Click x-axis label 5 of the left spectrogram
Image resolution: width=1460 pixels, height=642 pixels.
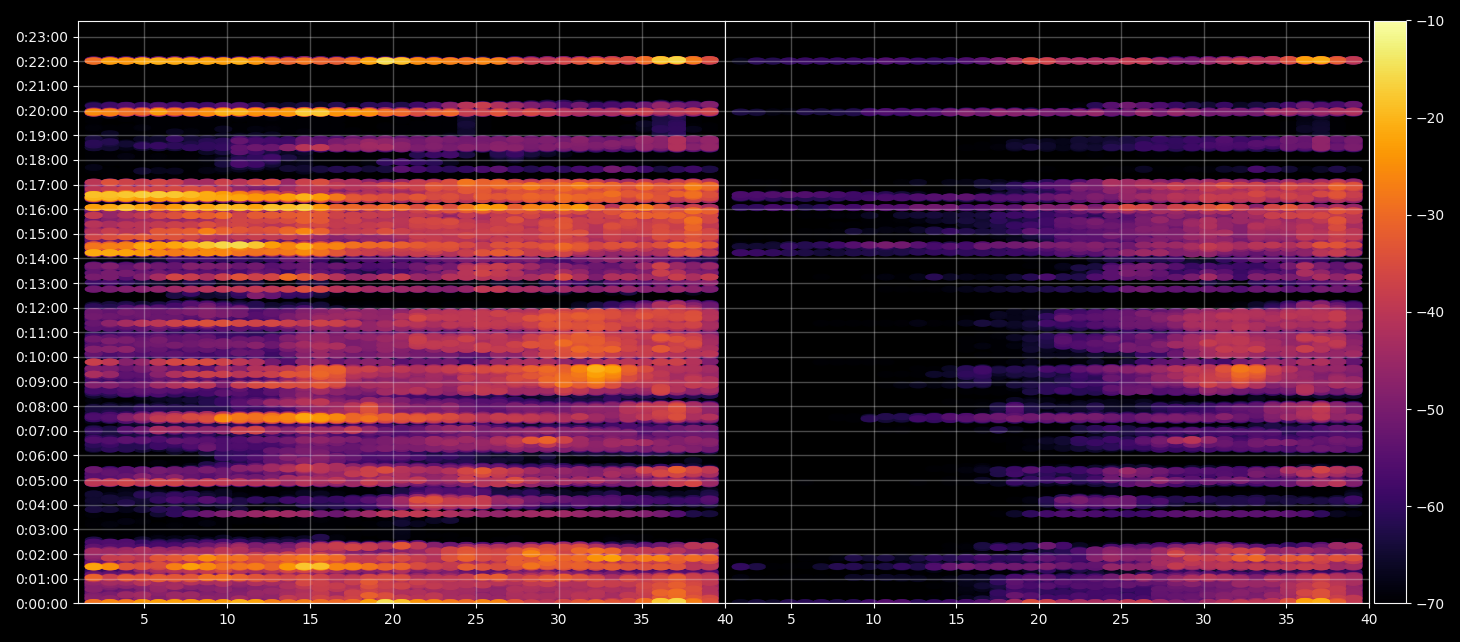click(144, 619)
